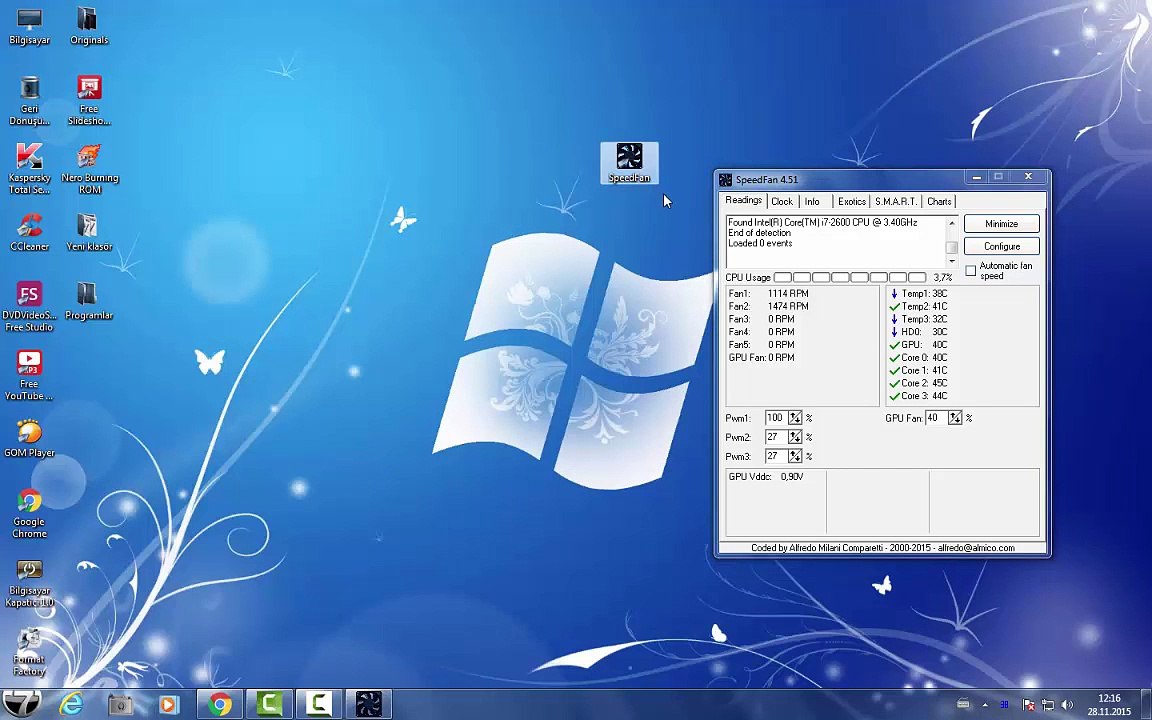Image resolution: width=1152 pixels, height=720 pixels.
Task: Open the Exotics tab
Action: tap(852, 201)
